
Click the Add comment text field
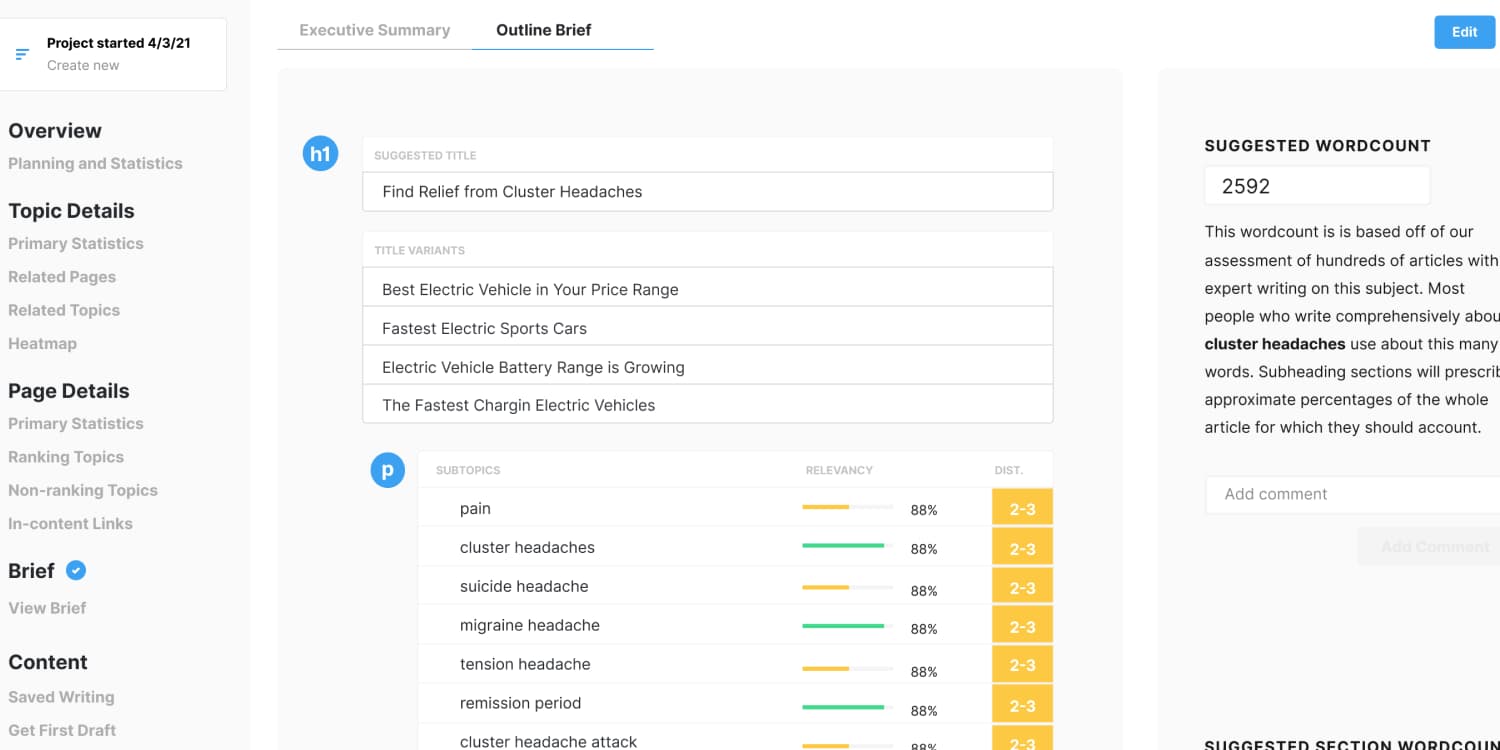tap(1350, 494)
